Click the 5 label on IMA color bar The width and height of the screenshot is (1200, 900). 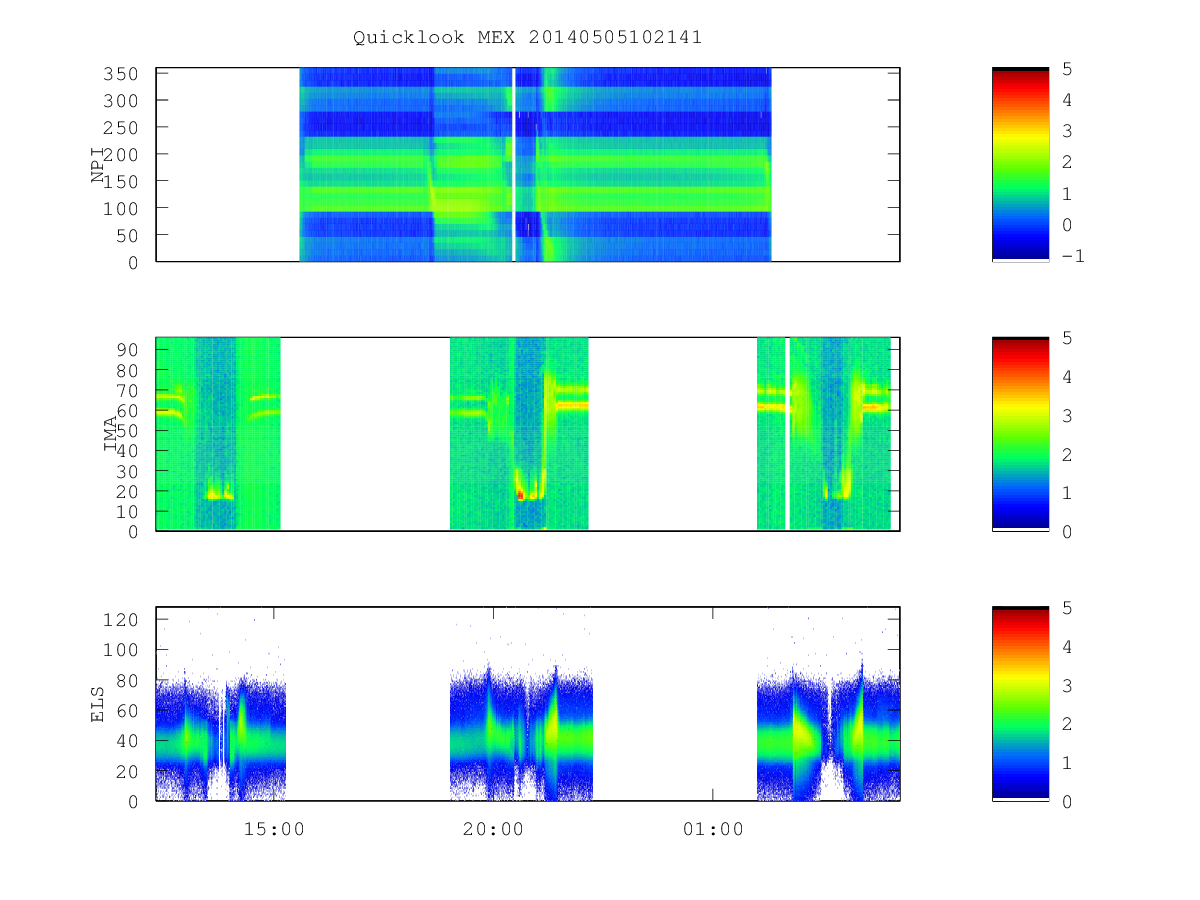(1067, 338)
